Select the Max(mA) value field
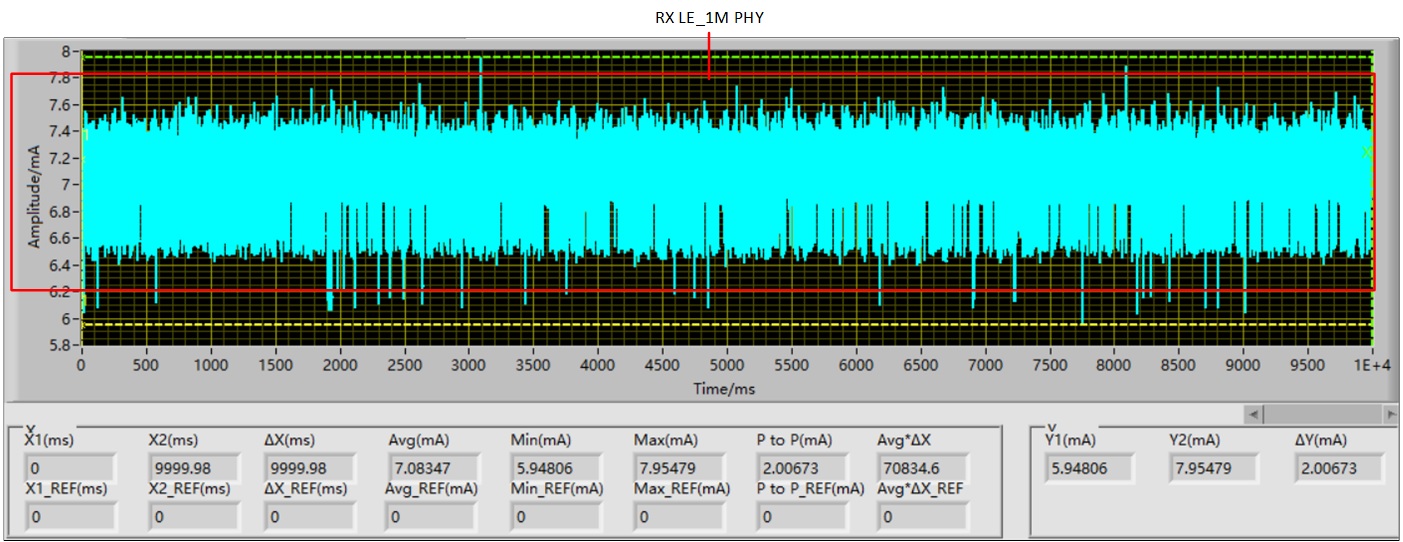 678,468
